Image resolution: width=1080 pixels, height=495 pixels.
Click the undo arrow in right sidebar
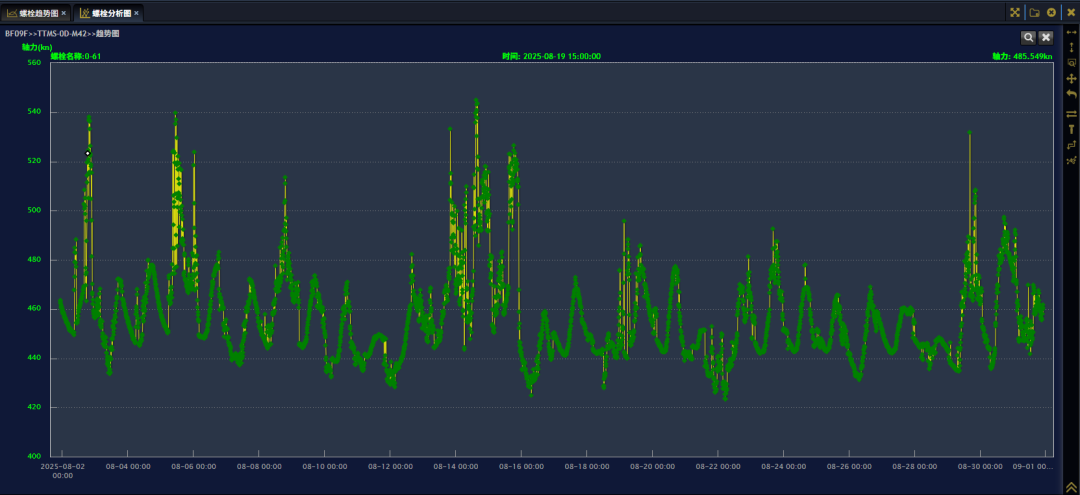coord(1071,94)
